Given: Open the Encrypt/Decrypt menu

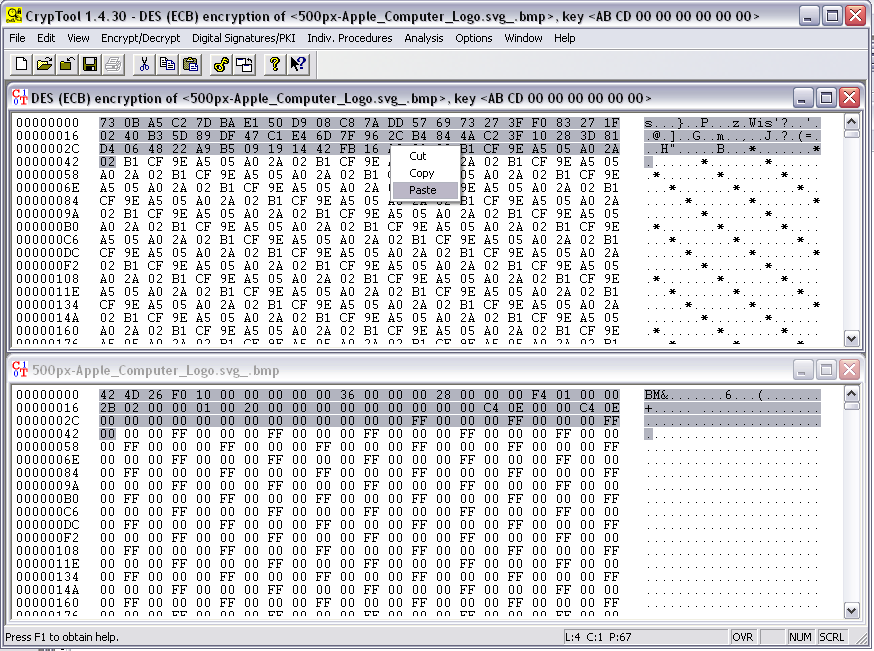Looking at the screenshot, I should [x=140, y=38].
